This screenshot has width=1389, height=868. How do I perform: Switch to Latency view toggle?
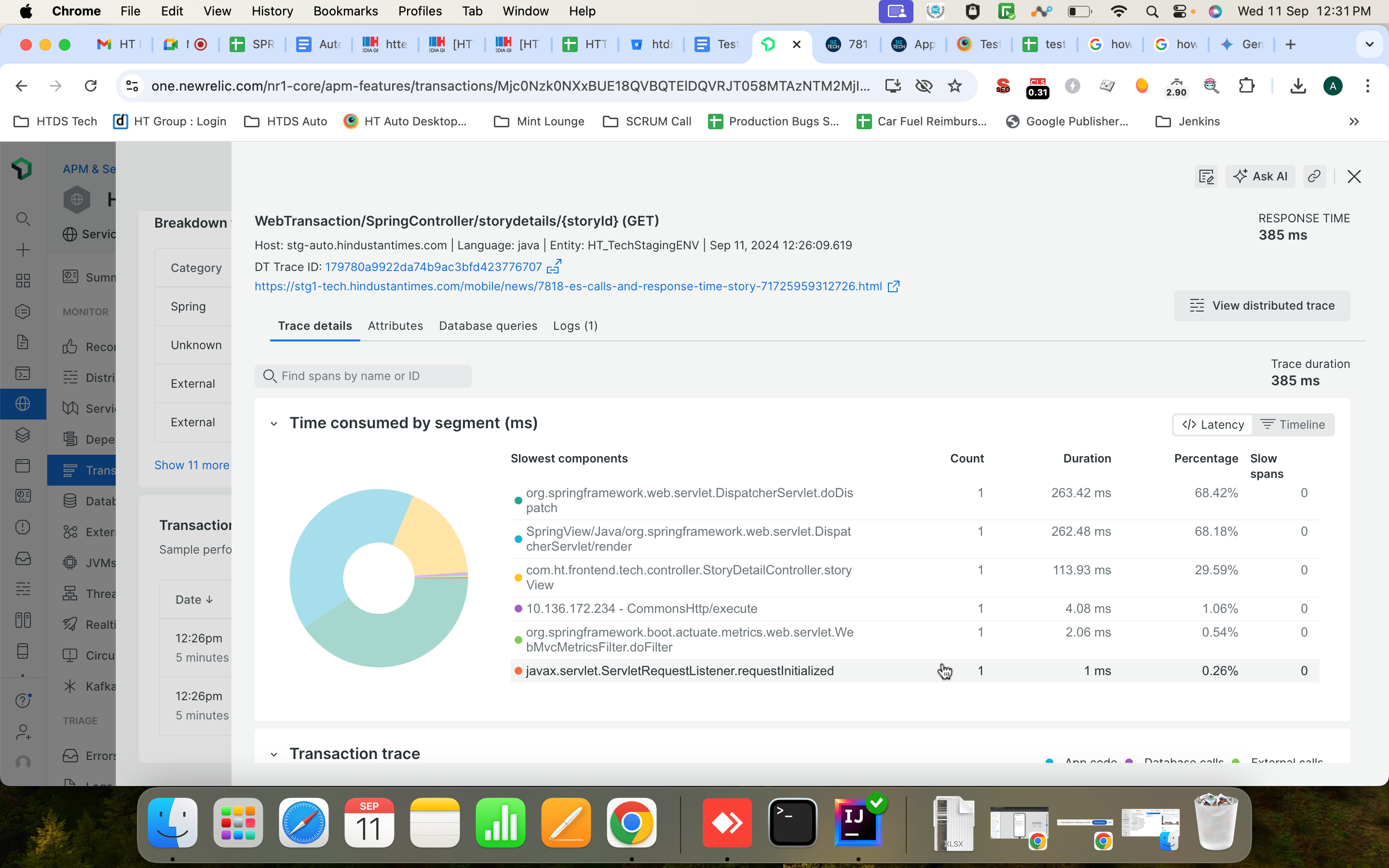click(x=1213, y=425)
